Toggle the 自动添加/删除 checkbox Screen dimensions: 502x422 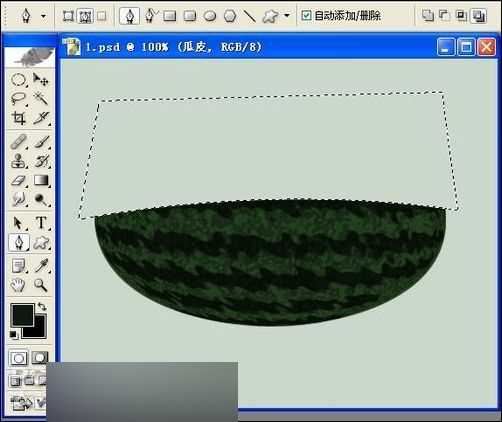point(306,15)
